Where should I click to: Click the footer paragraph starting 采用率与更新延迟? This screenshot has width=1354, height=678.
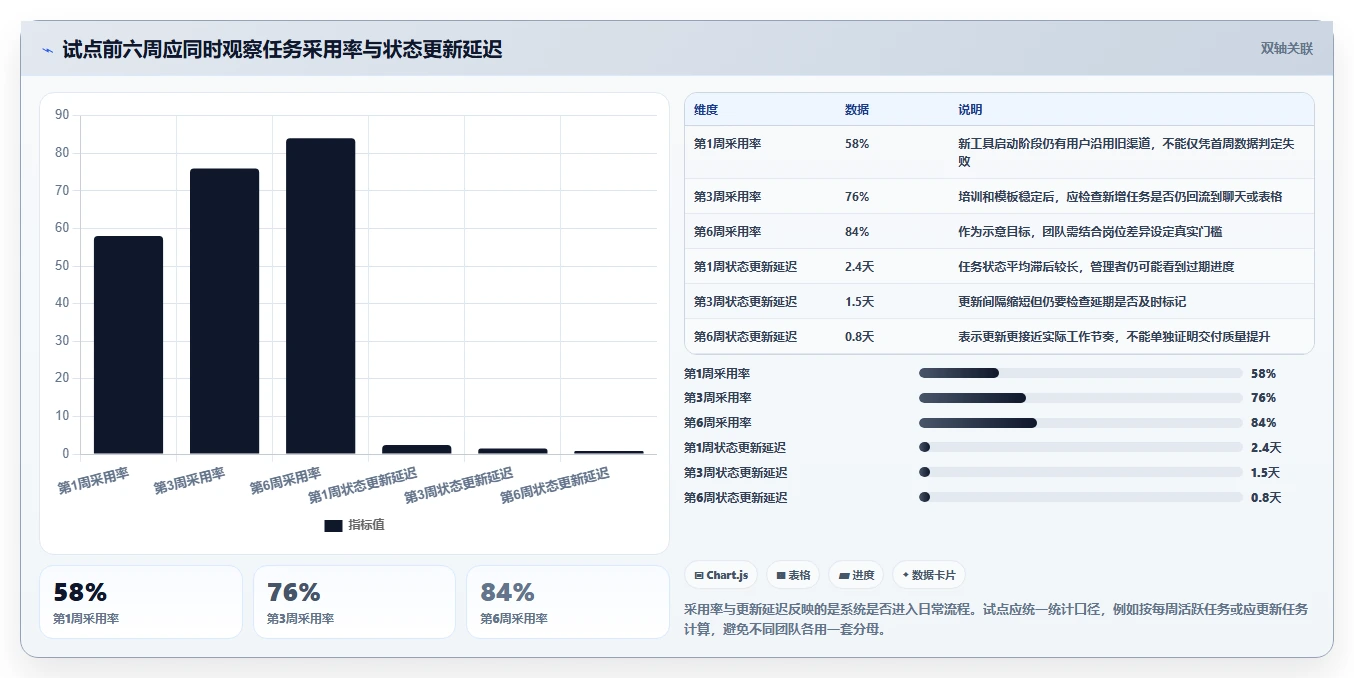pyautogui.click(x=996, y=619)
